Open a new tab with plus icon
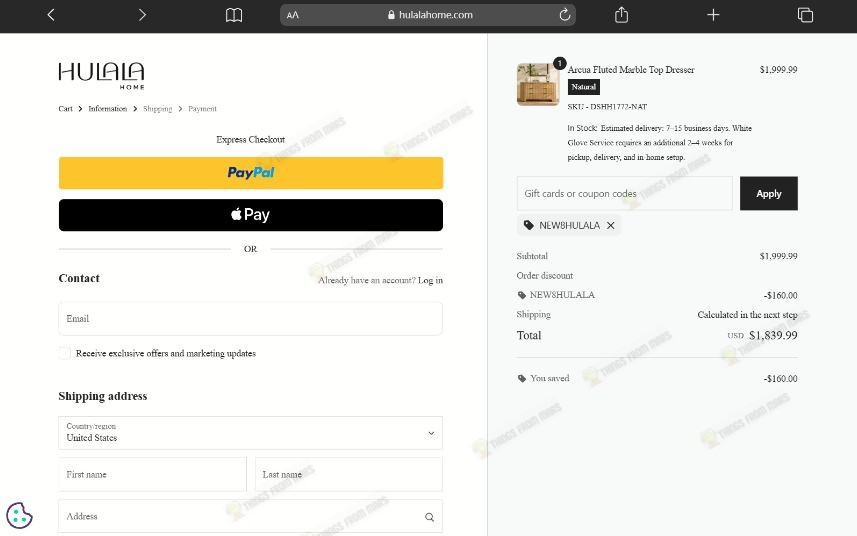Screen dimensions: 857x536 (713, 15)
